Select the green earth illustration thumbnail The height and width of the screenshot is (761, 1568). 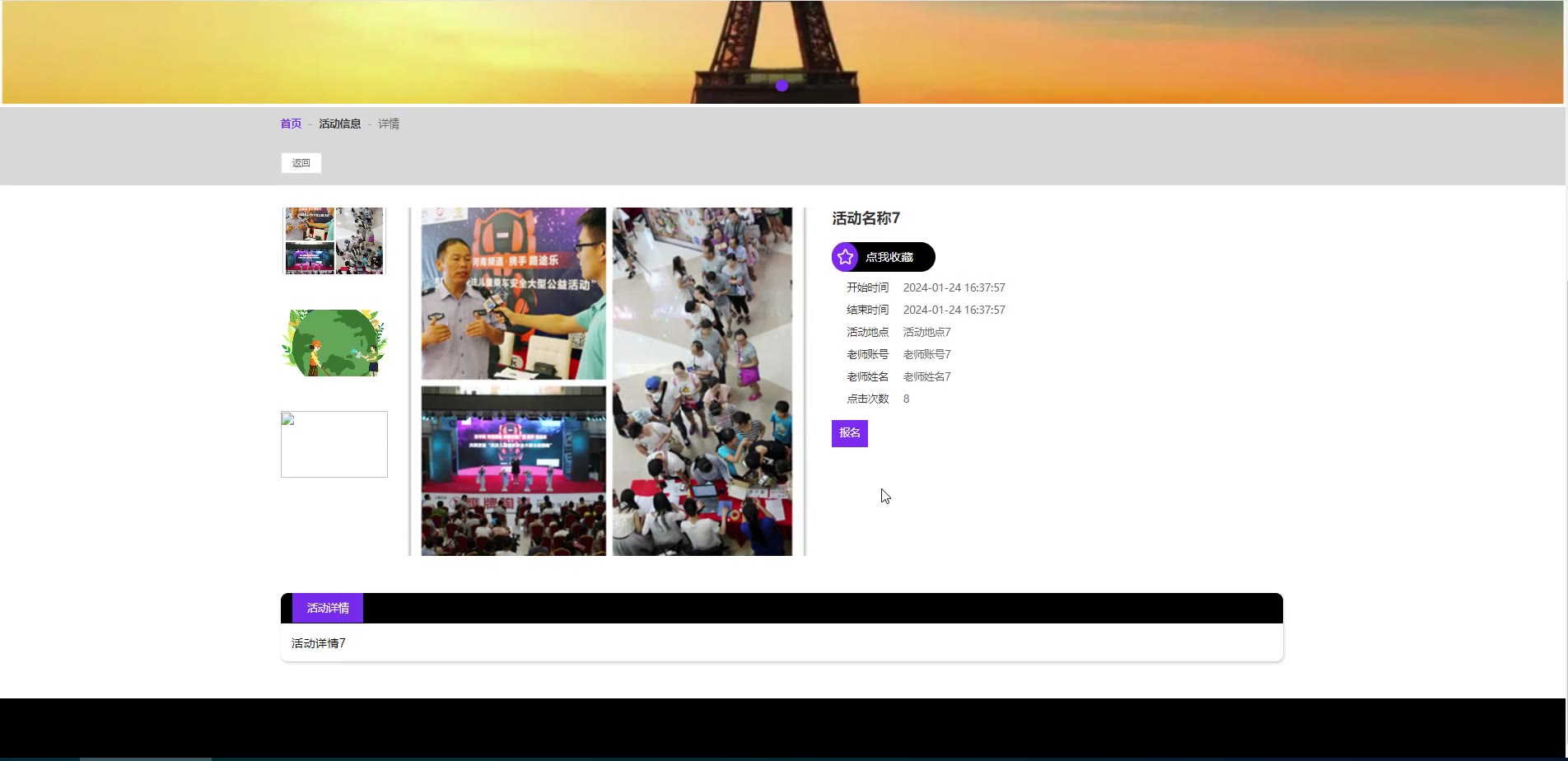click(334, 343)
